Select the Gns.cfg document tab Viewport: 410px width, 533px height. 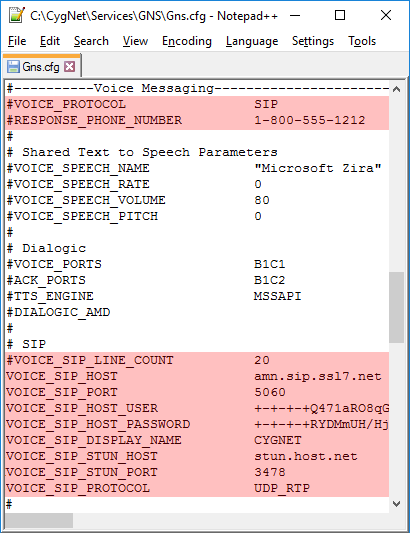pos(41,67)
